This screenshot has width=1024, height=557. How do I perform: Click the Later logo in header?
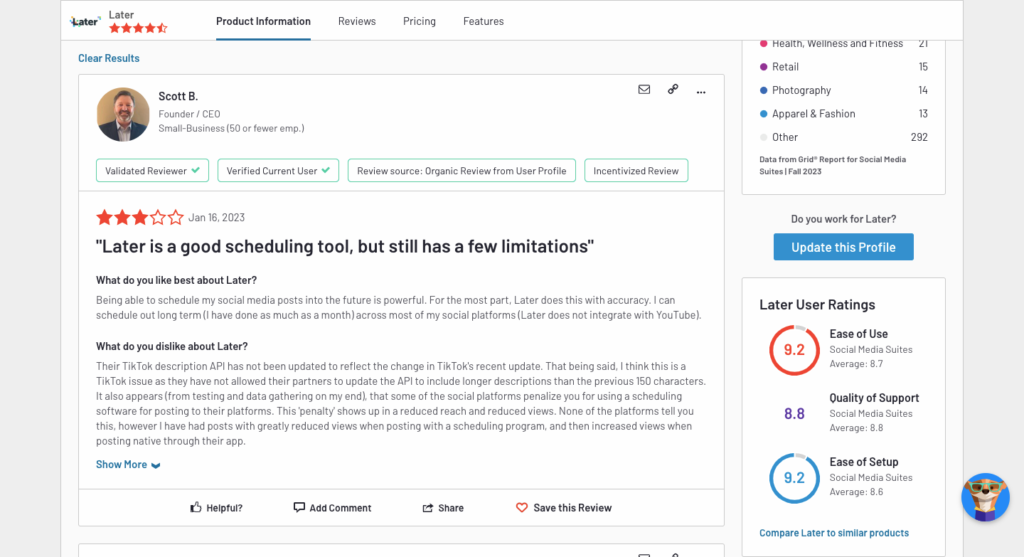point(85,22)
